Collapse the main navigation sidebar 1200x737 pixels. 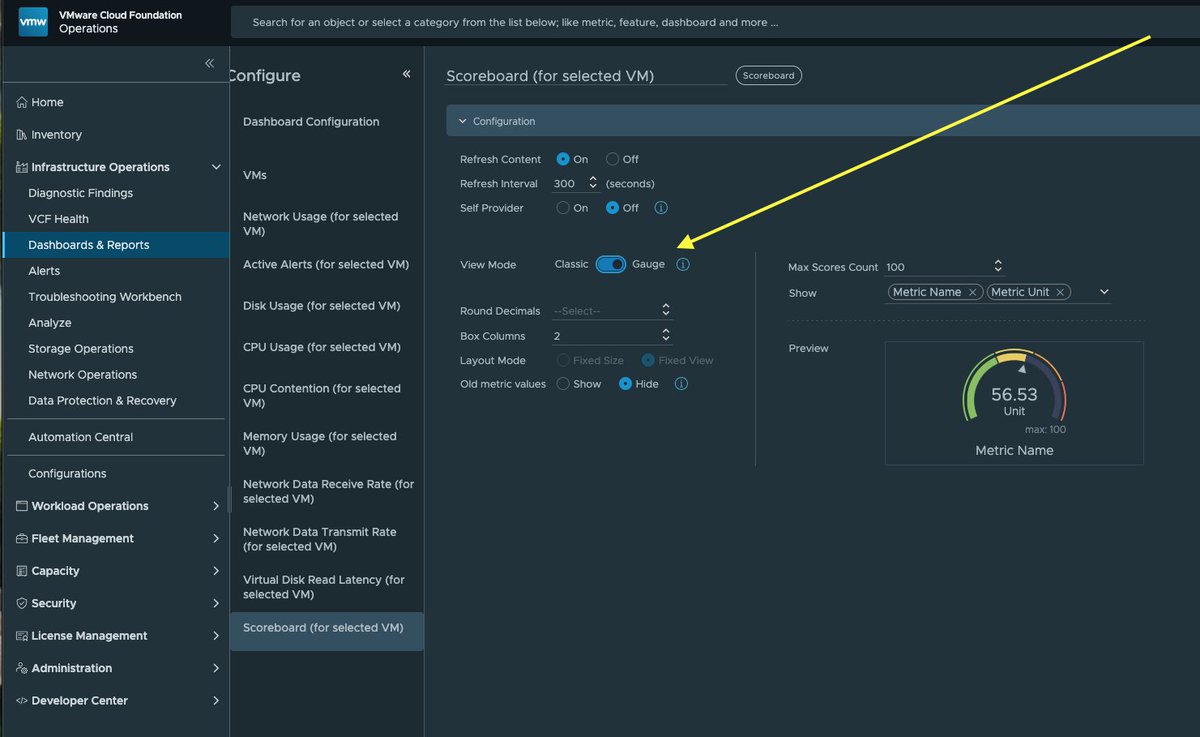tap(209, 63)
